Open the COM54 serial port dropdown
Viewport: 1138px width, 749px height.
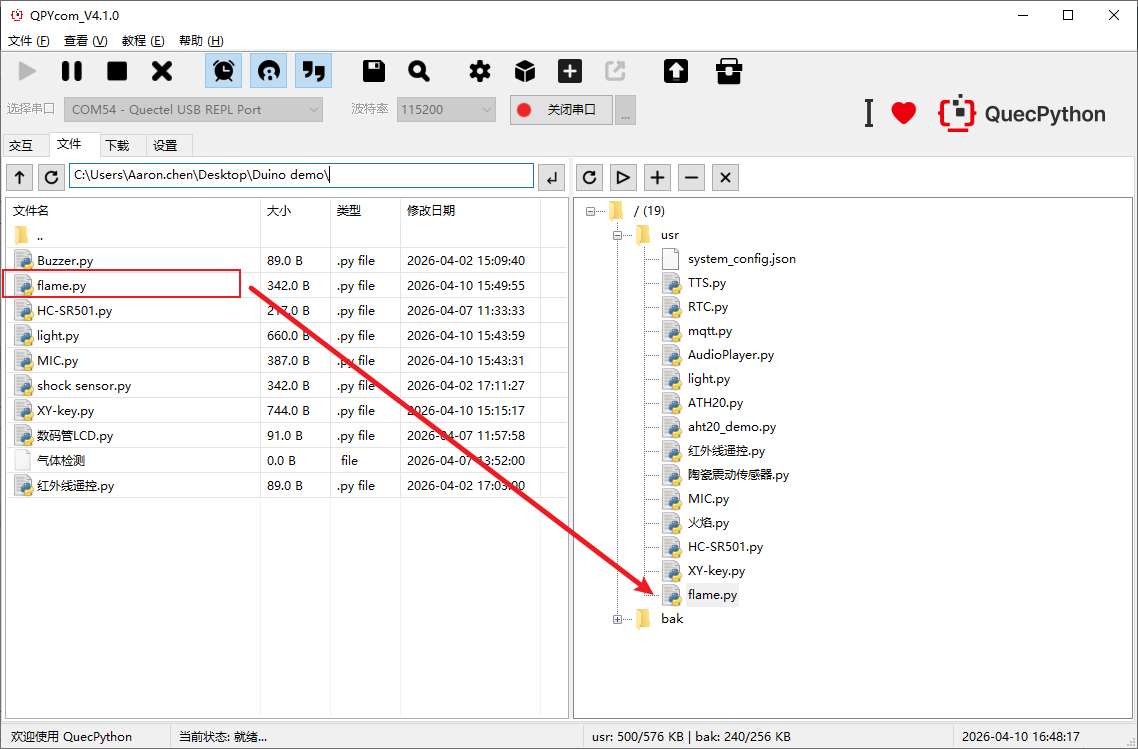(194, 109)
